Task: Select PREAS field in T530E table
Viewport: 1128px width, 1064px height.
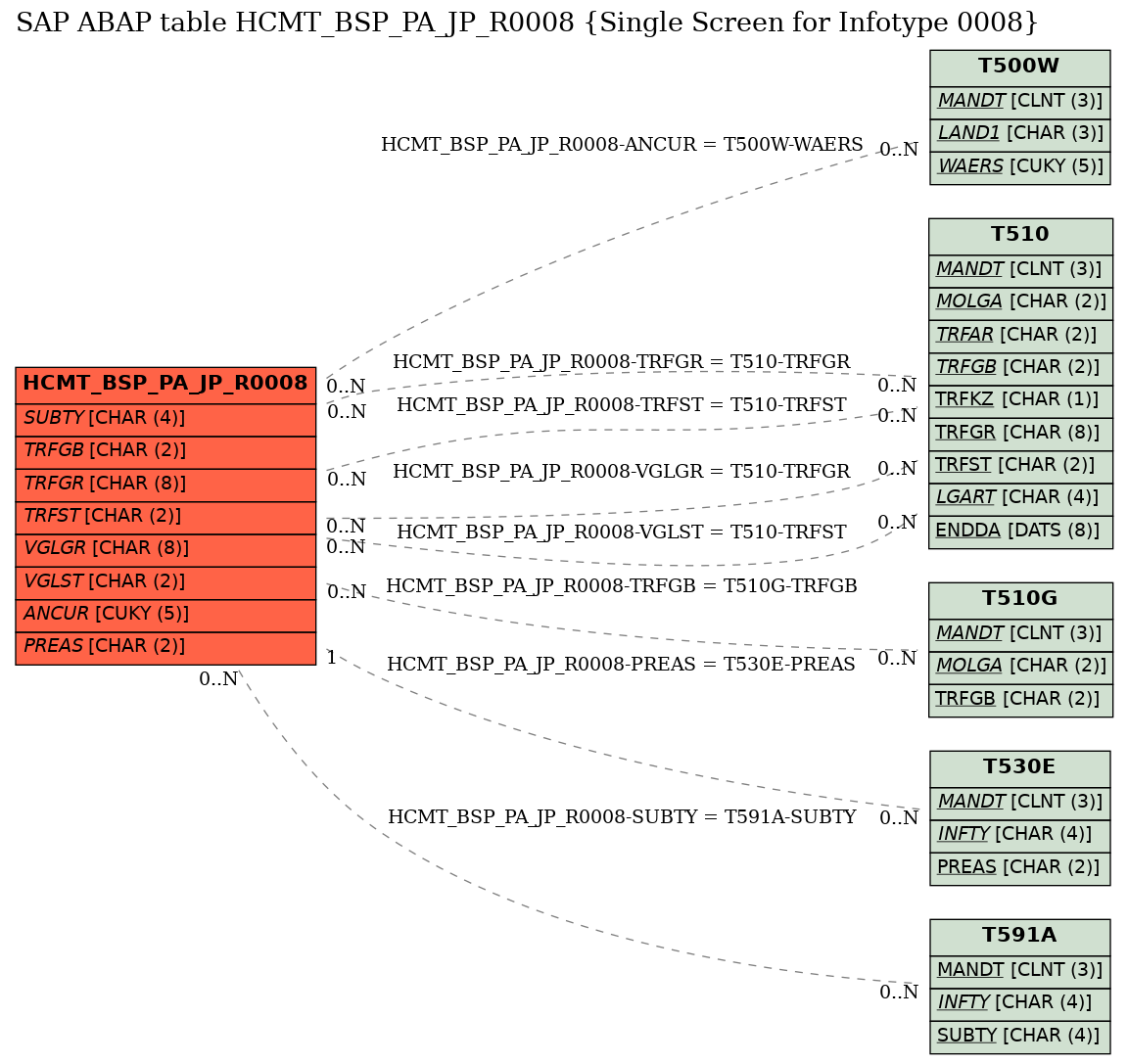Action: (x=1019, y=867)
